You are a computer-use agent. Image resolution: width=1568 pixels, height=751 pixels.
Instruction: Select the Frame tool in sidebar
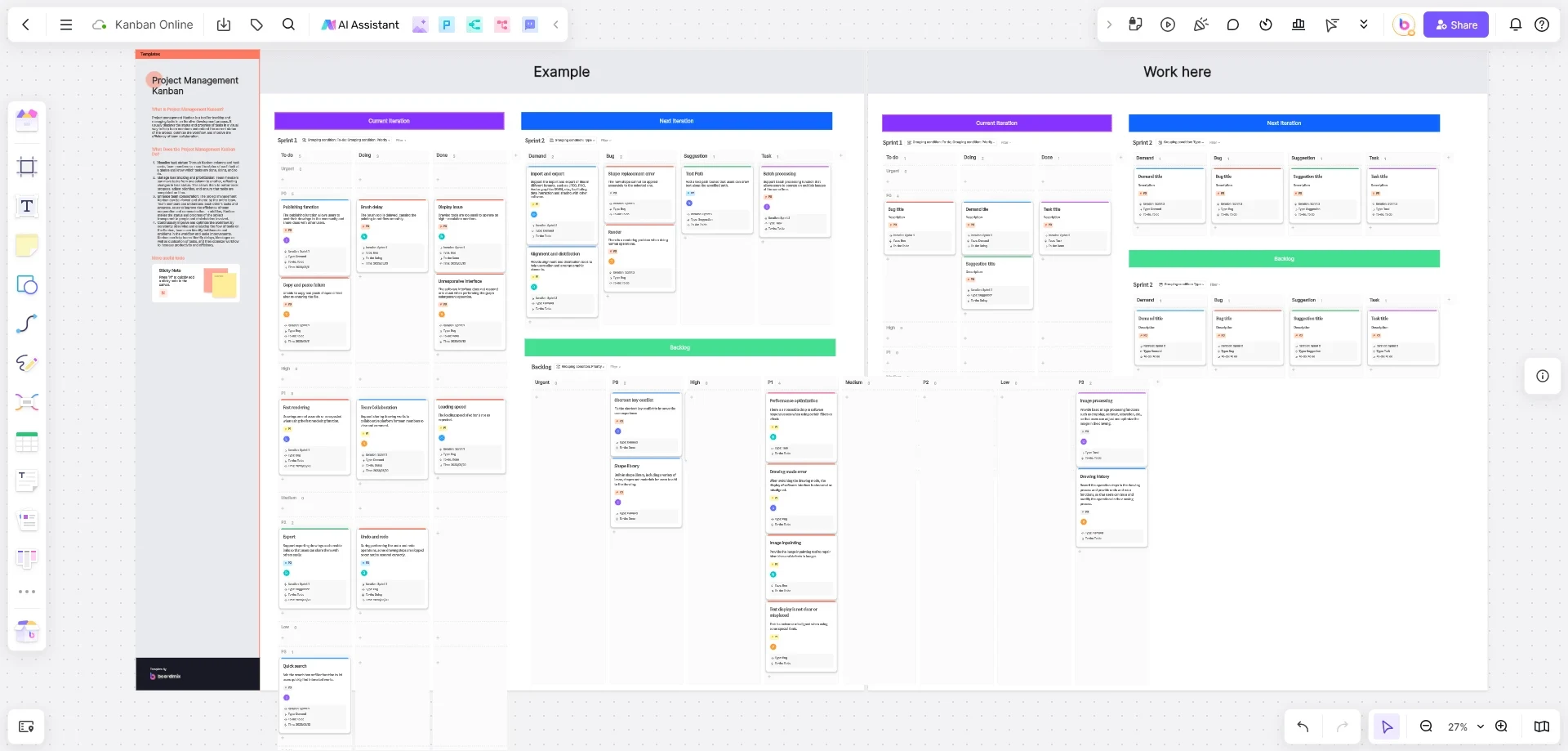(x=27, y=167)
